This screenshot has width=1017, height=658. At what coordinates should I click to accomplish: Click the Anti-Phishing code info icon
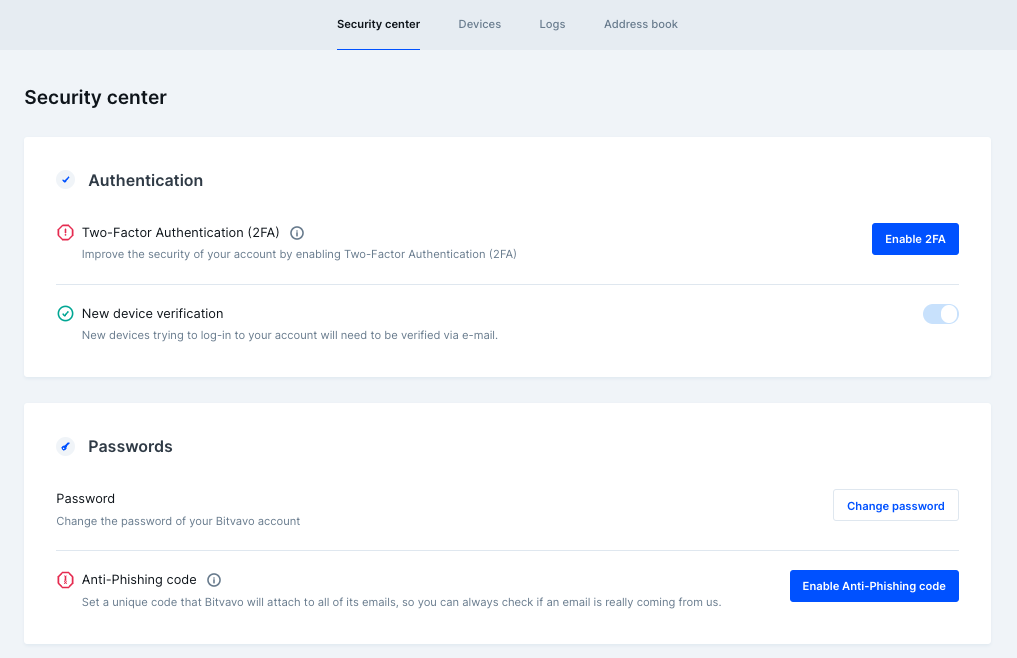tap(213, 580)
